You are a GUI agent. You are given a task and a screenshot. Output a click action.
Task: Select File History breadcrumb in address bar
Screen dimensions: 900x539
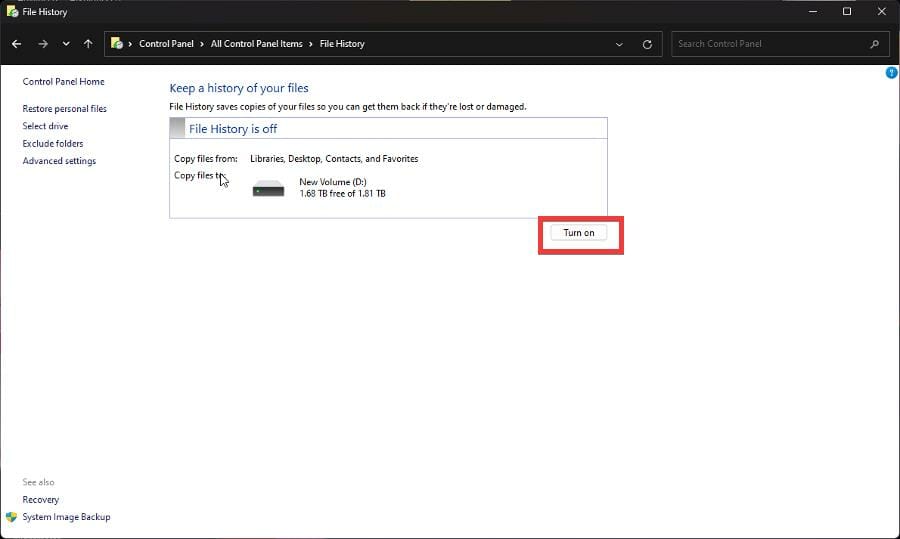[x=342, y=44]
